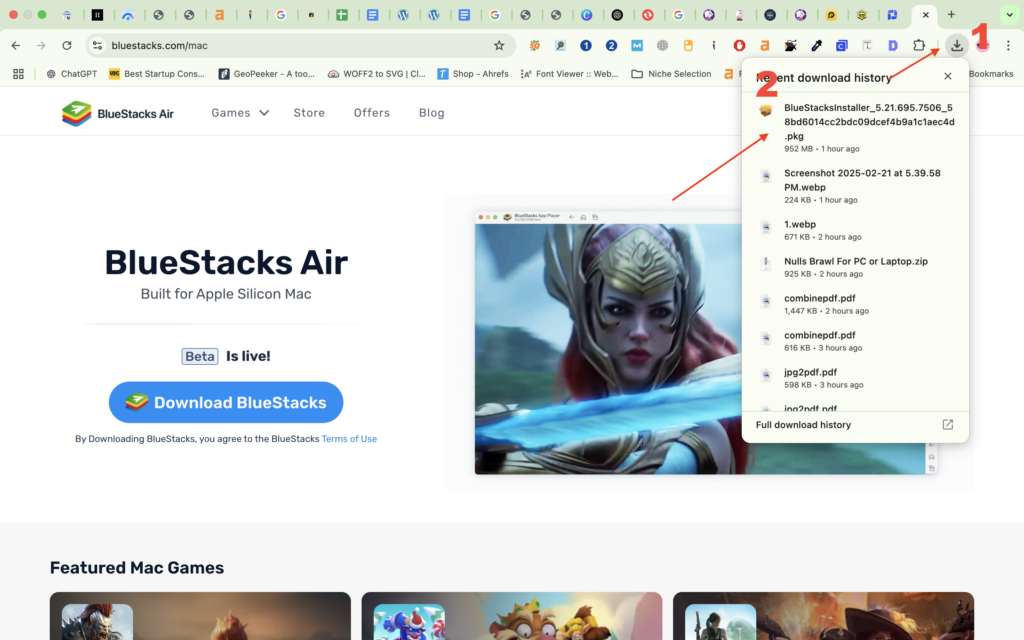This screenshot has height=640, width=1024.
Task: Click the 'Beta' badge label
Action: [200, 356]
